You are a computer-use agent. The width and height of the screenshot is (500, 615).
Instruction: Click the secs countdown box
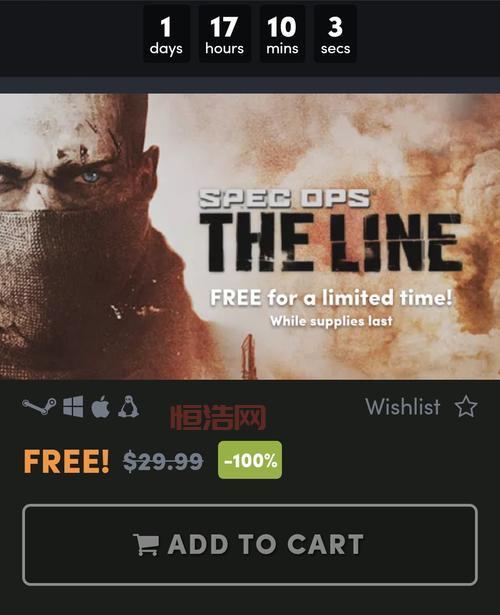[x=335, y=34]
